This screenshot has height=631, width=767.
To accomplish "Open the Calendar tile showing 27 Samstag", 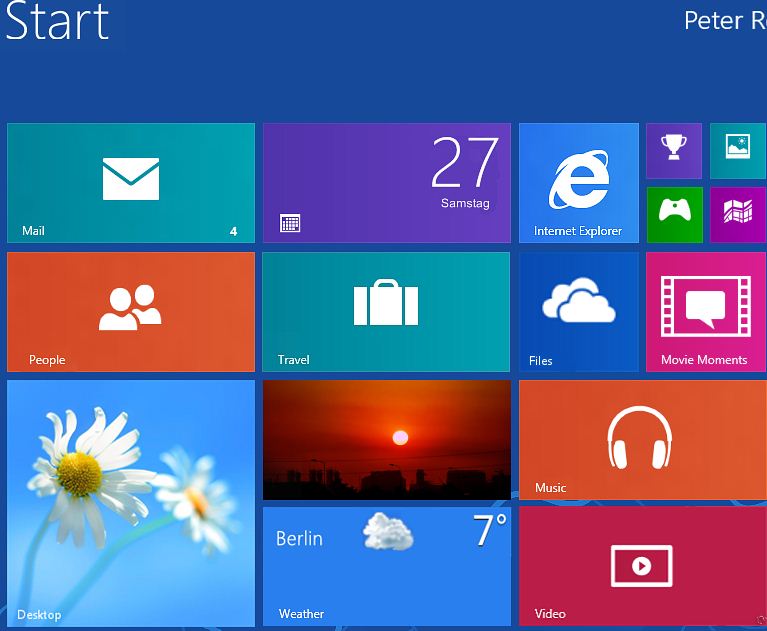I will [x=387, y=183].
